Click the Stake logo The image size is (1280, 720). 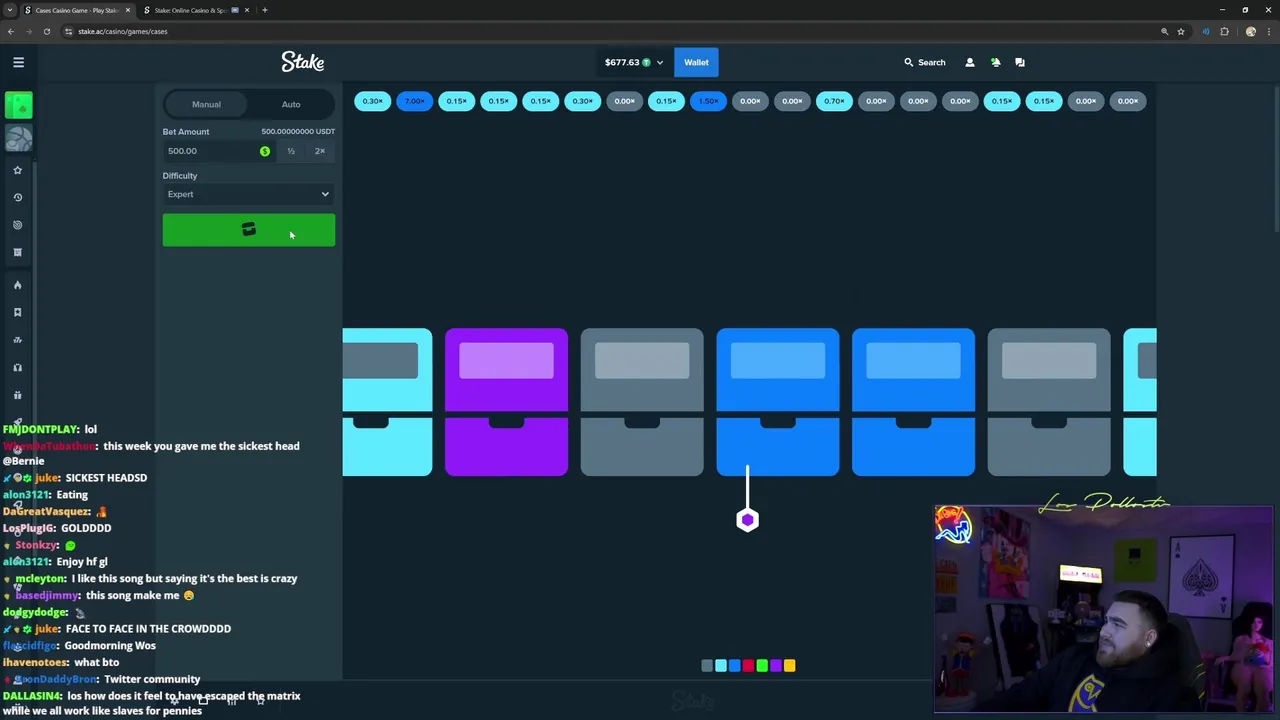302,62
